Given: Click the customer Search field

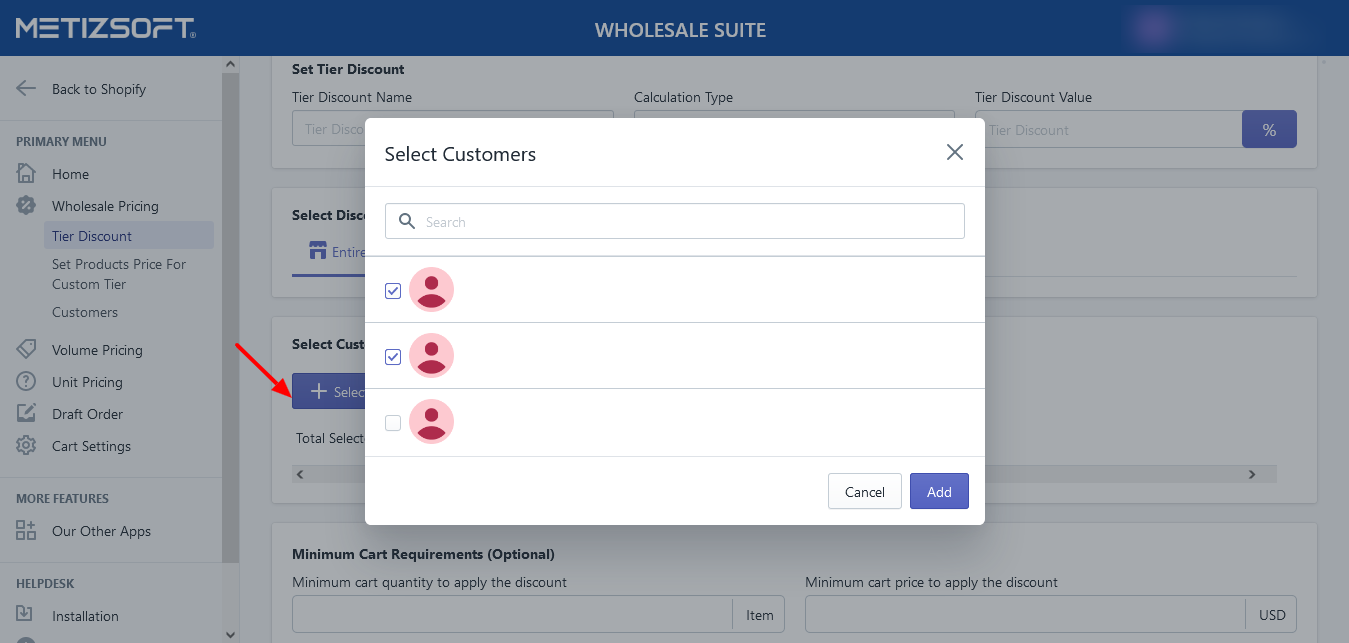Looking at the screenshot, I should 675,222.
